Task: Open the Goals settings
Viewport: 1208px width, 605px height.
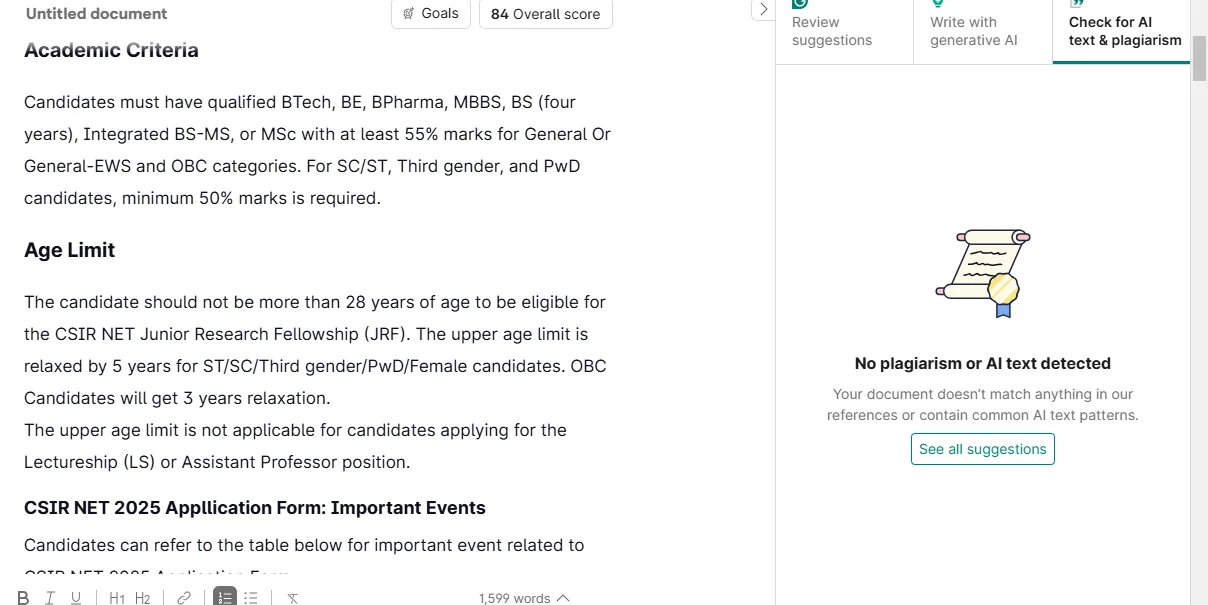Action: coord(431,14)
